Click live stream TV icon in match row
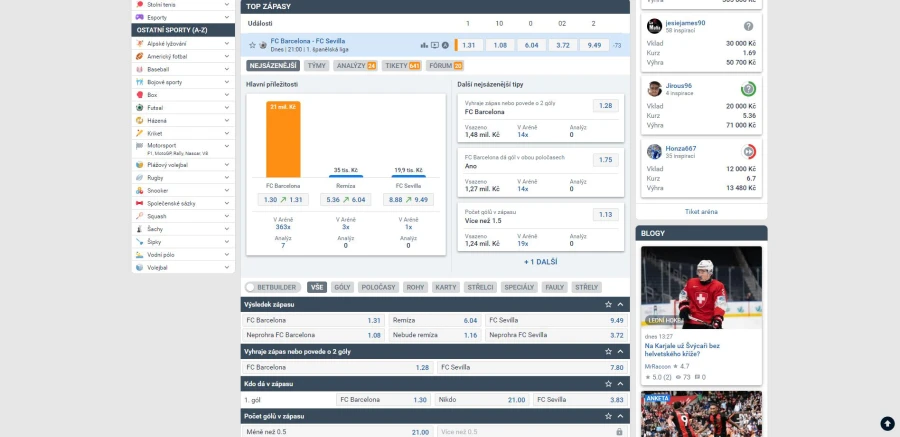Screen dimensions: 900x437 point(435,45)
